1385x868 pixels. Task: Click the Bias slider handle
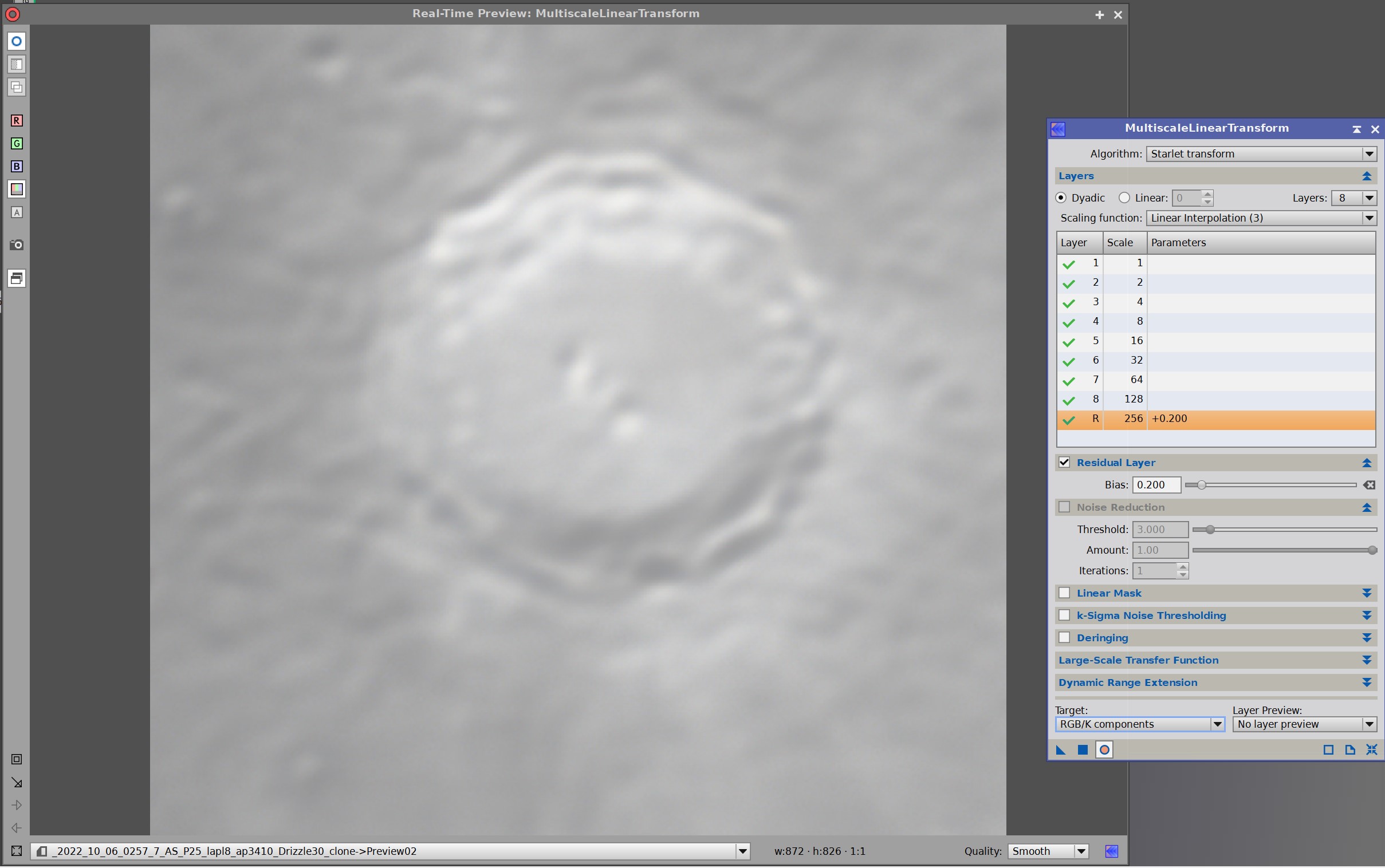[x=1201, y=486]
